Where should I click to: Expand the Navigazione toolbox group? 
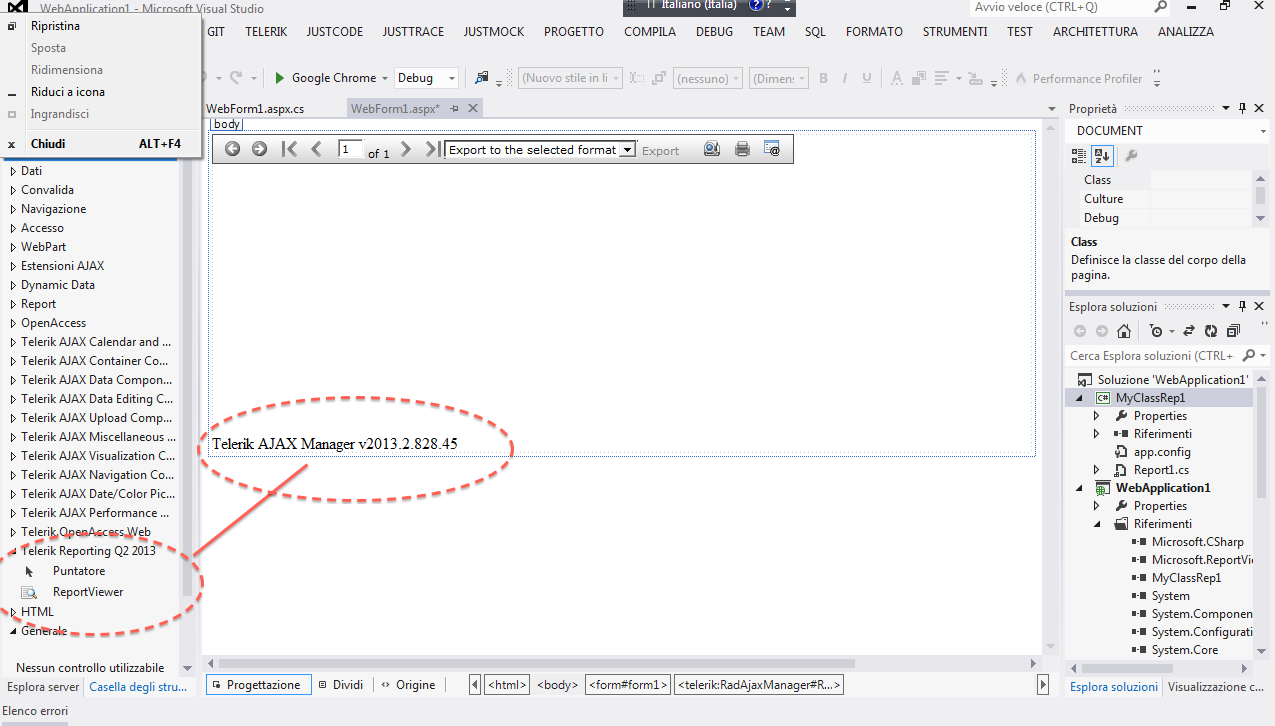coord(12,209)
